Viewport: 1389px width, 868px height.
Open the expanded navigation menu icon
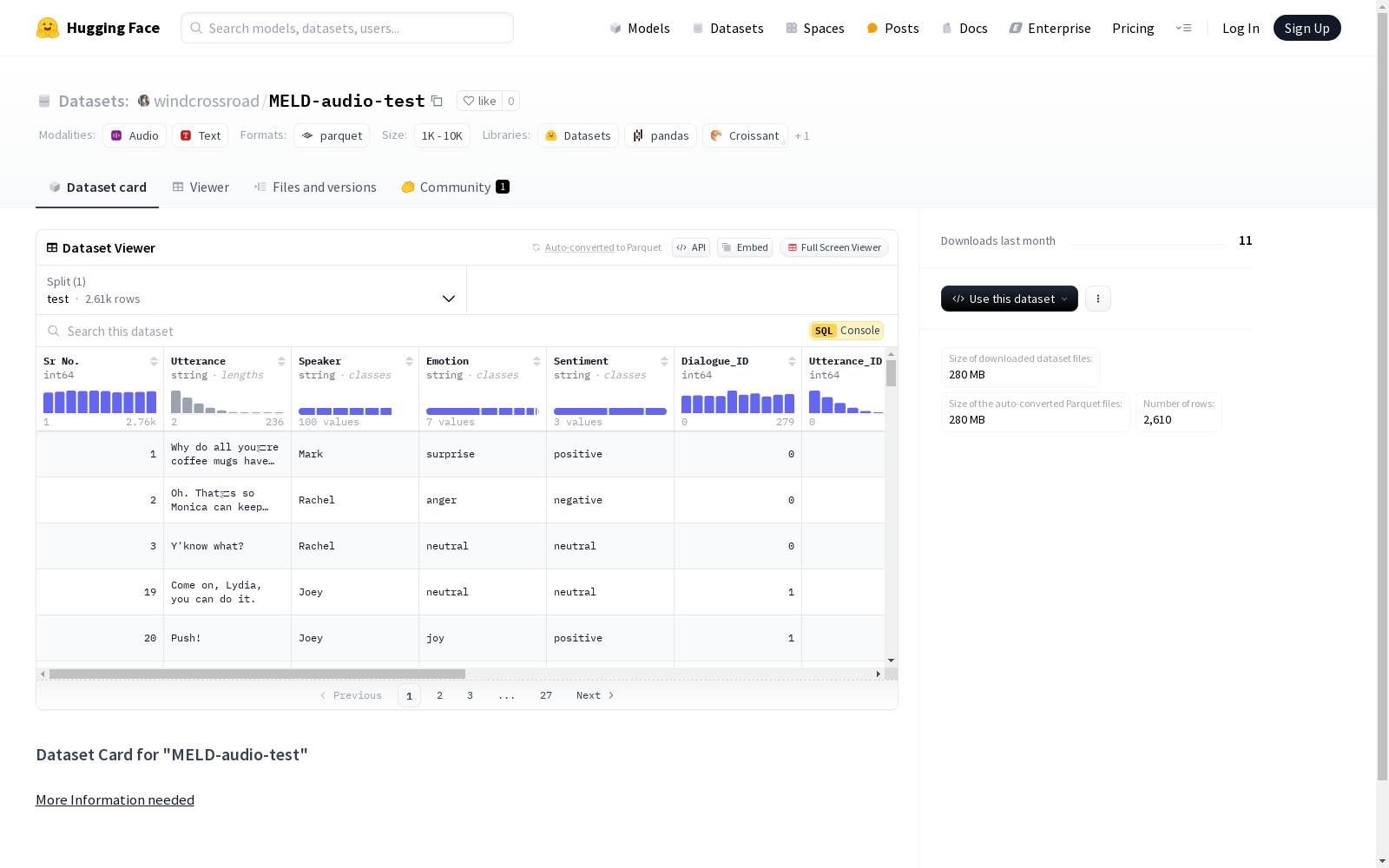(x=1183, y=28)
